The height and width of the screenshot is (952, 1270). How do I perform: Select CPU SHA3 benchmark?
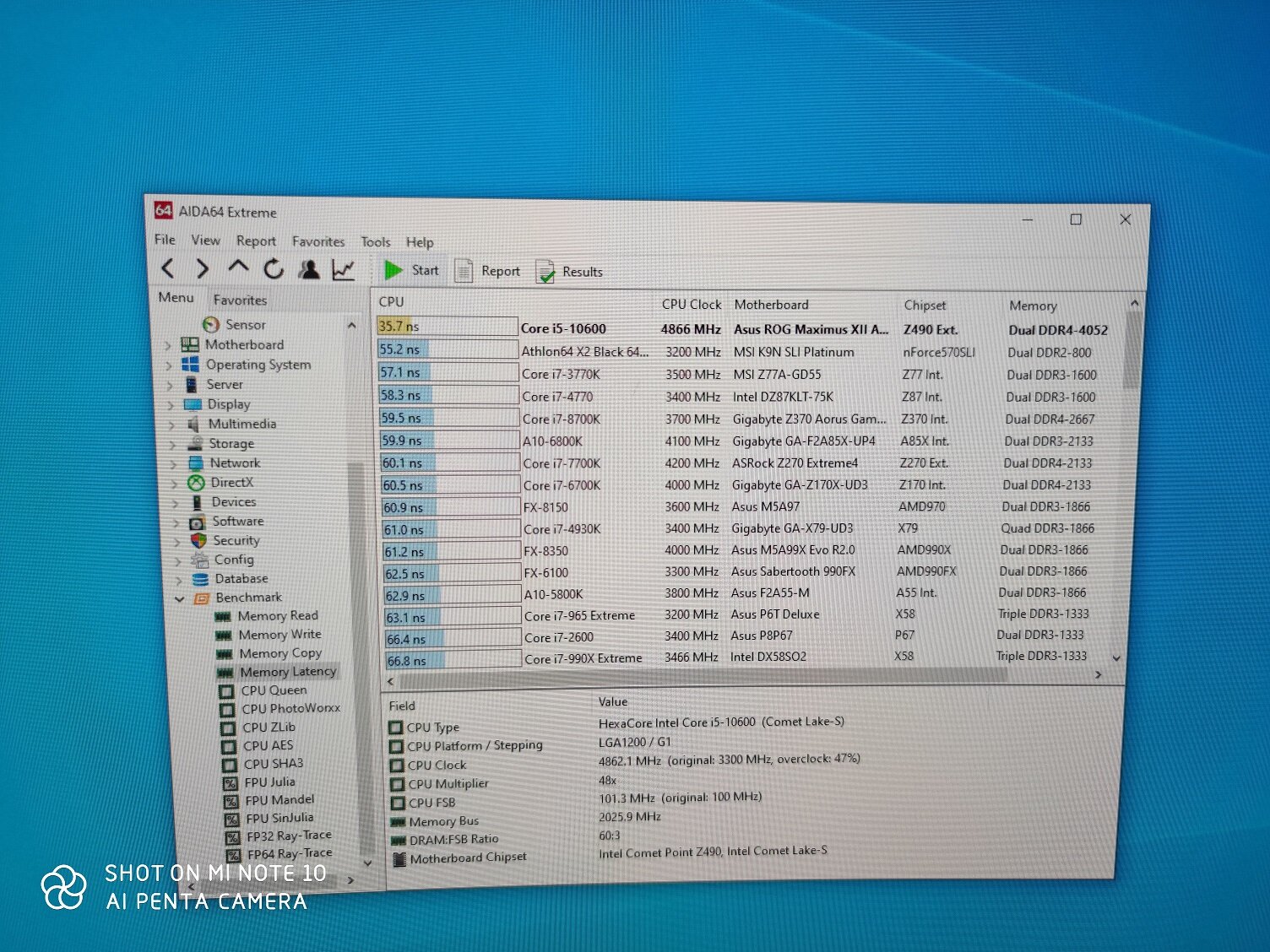[263, 764]
